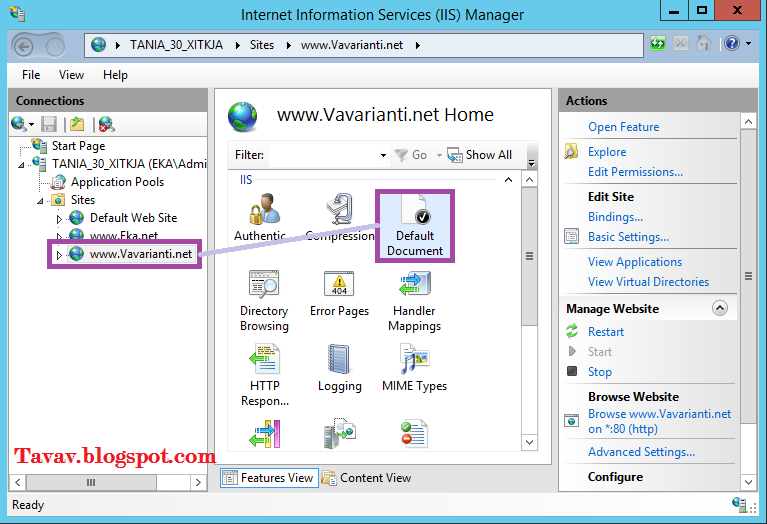Select Application Pools tree item
The image size is (767, 524).
pyautogui.click(x=117, y=182)
